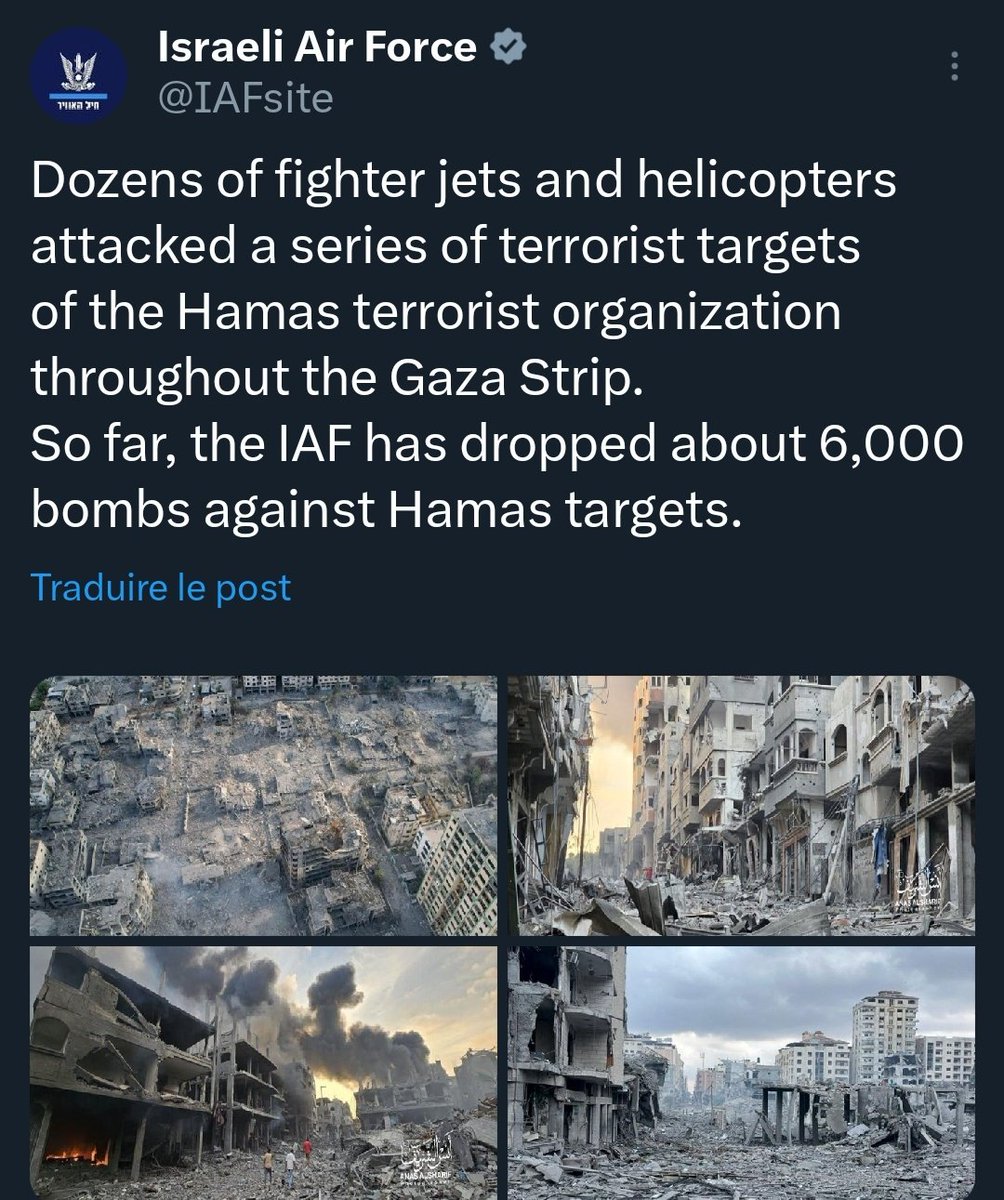Open the damaged street buildings photo

741,805
